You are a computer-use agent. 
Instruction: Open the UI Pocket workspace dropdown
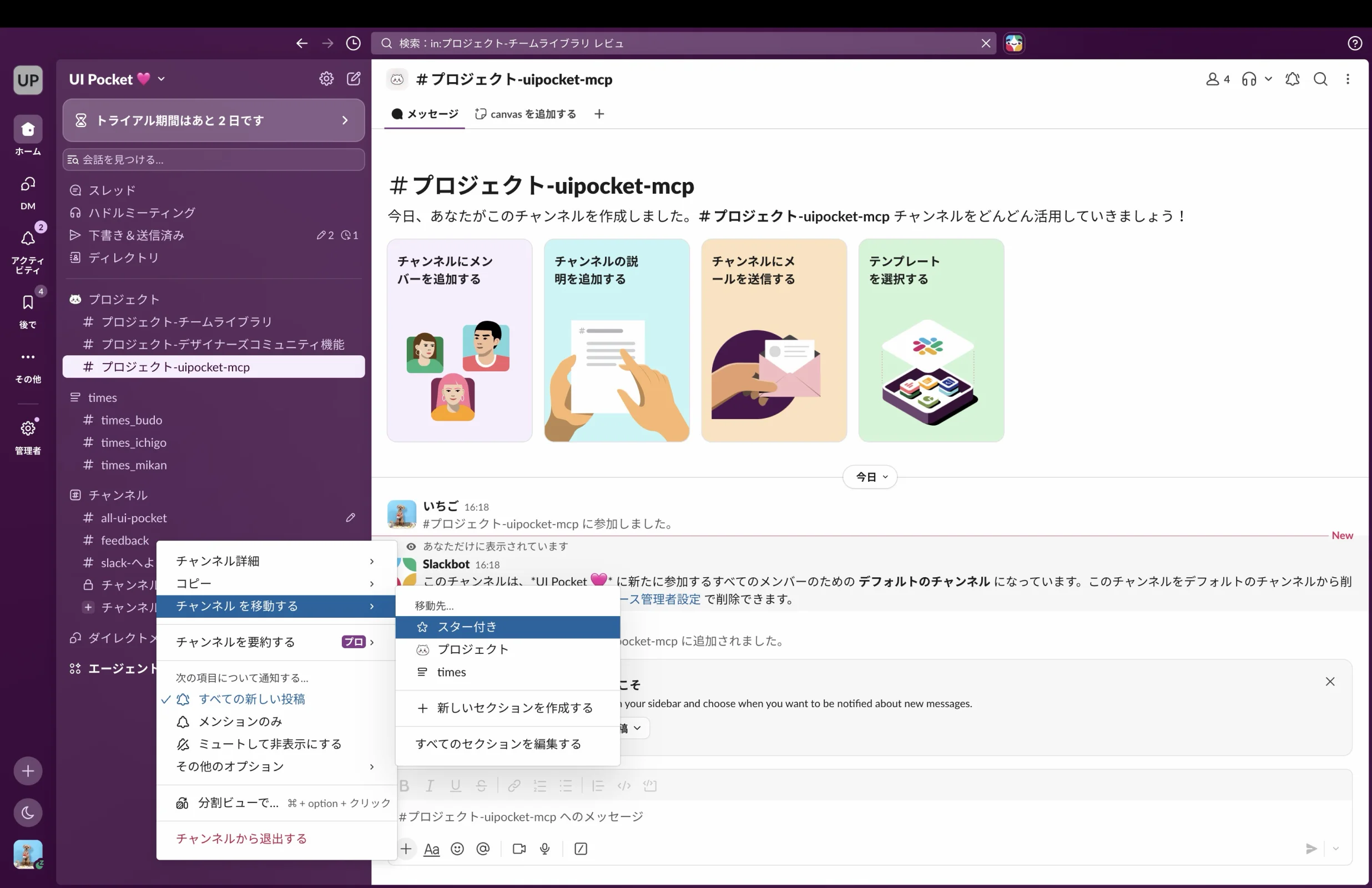pos(118,79)
